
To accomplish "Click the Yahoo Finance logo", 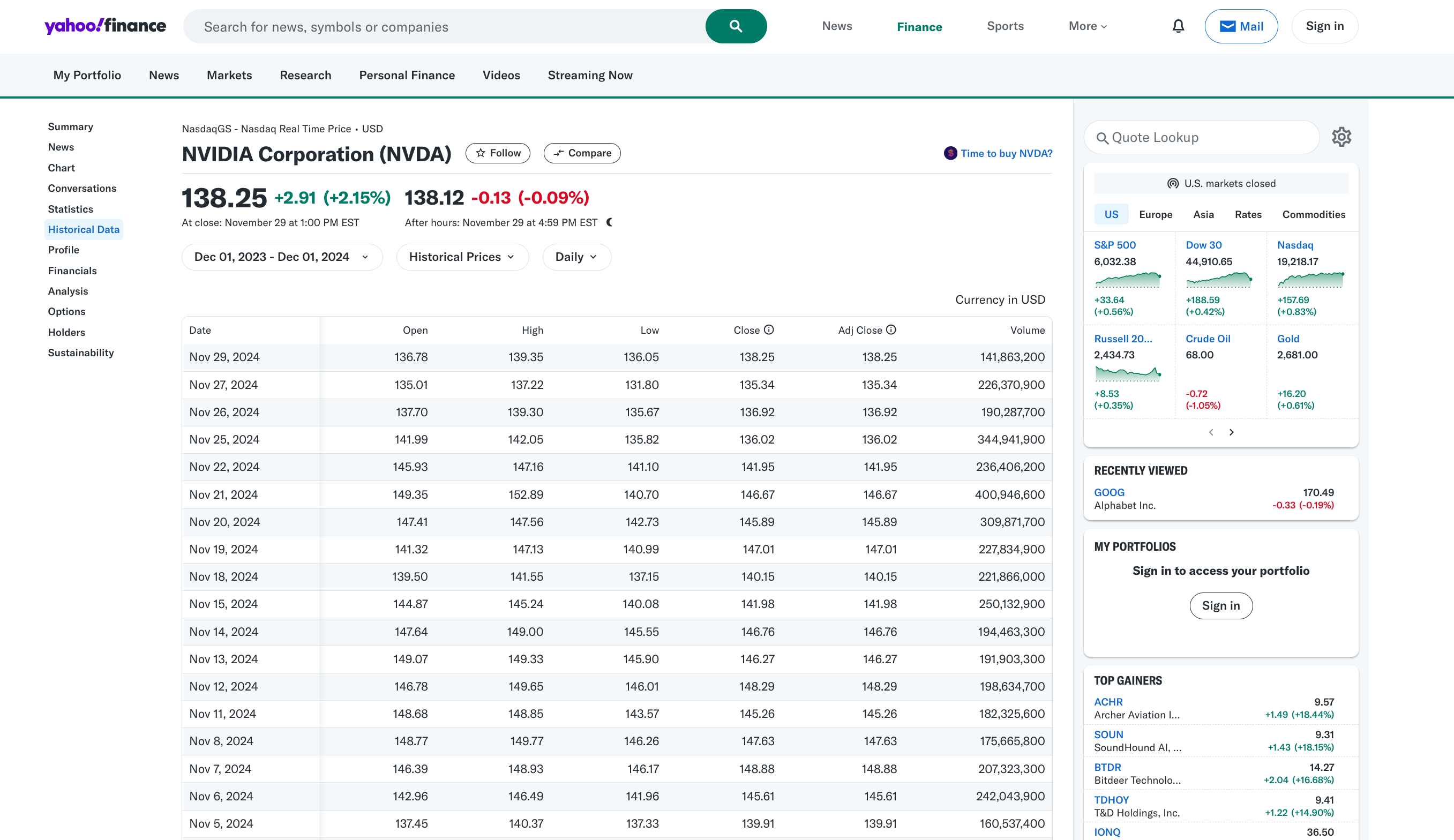I will point(105,26).
